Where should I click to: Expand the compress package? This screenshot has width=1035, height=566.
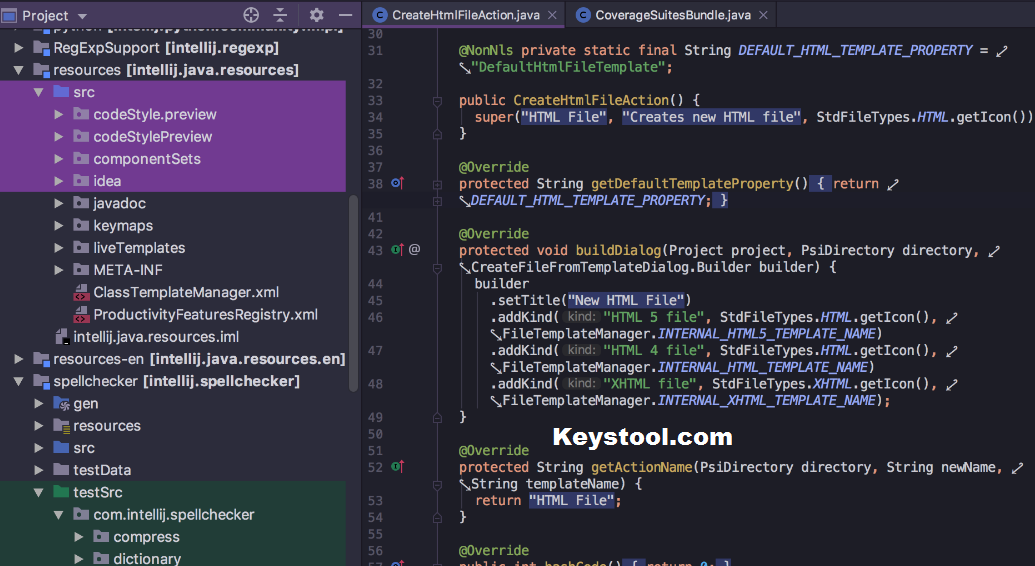pyautogui.click(x=79, y=536)
